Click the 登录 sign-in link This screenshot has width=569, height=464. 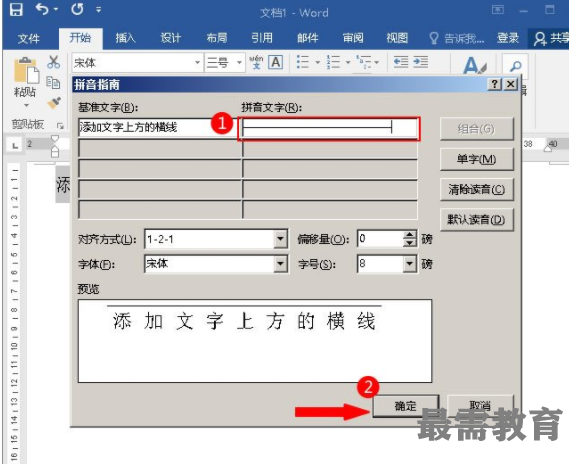click(x=508, y=38)
